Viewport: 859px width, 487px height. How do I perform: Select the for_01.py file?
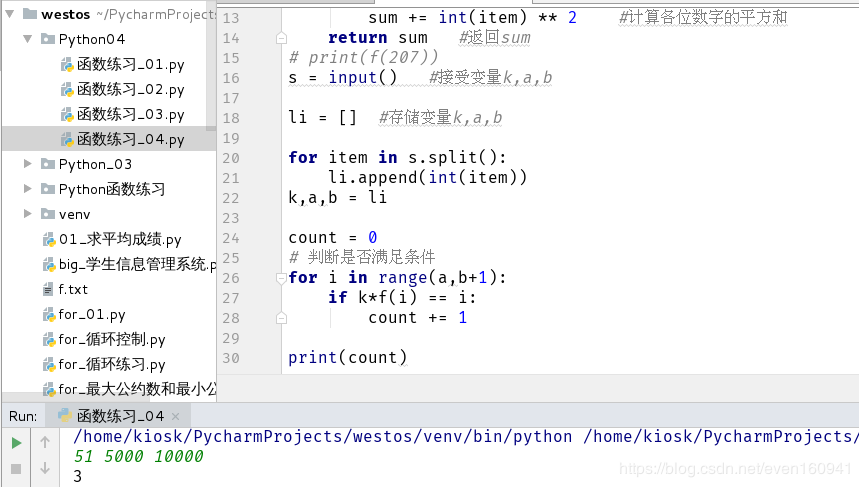(91, 315)
